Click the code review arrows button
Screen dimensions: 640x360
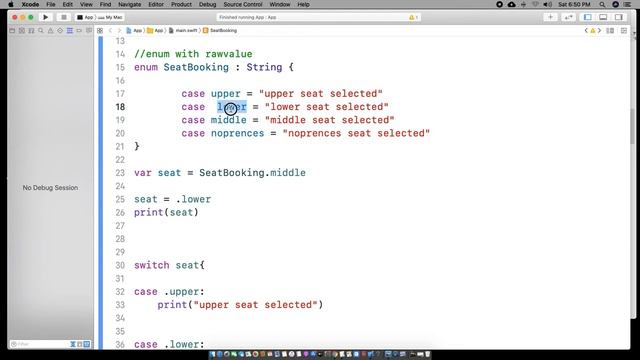click(568, 17)
